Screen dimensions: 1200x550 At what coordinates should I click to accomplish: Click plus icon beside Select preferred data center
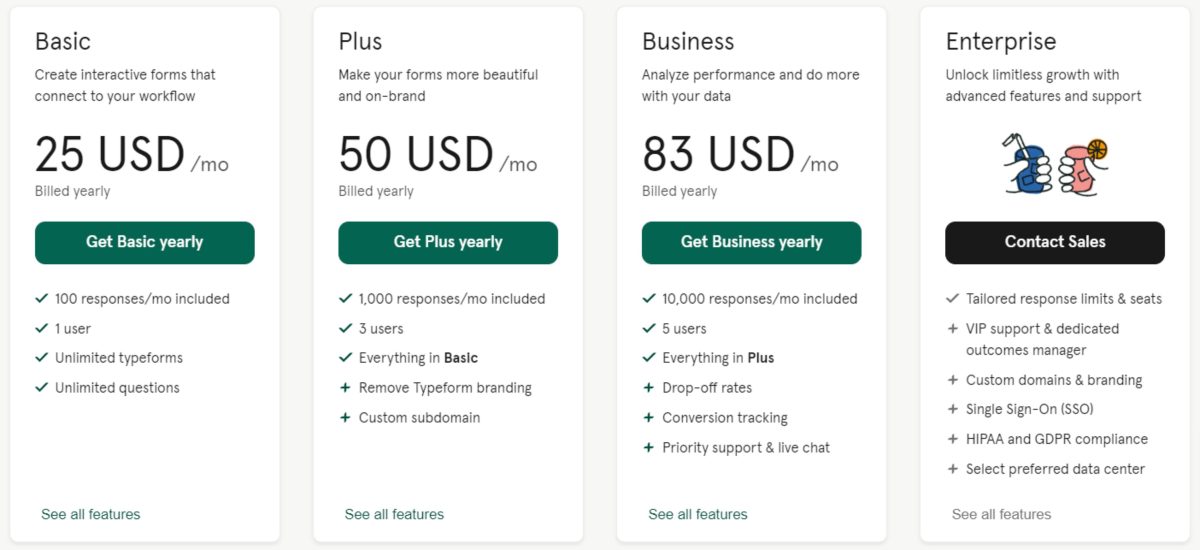coord(953,469)
